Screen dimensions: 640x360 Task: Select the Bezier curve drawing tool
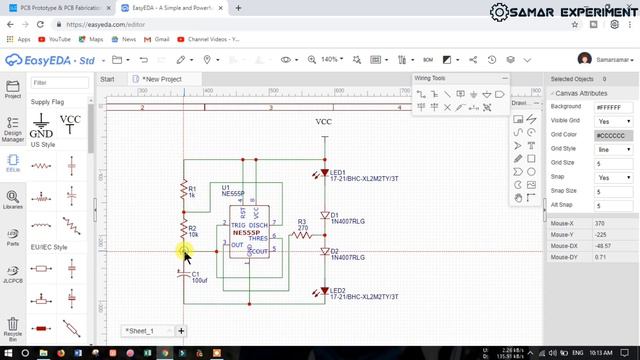[x=518, y=132]
